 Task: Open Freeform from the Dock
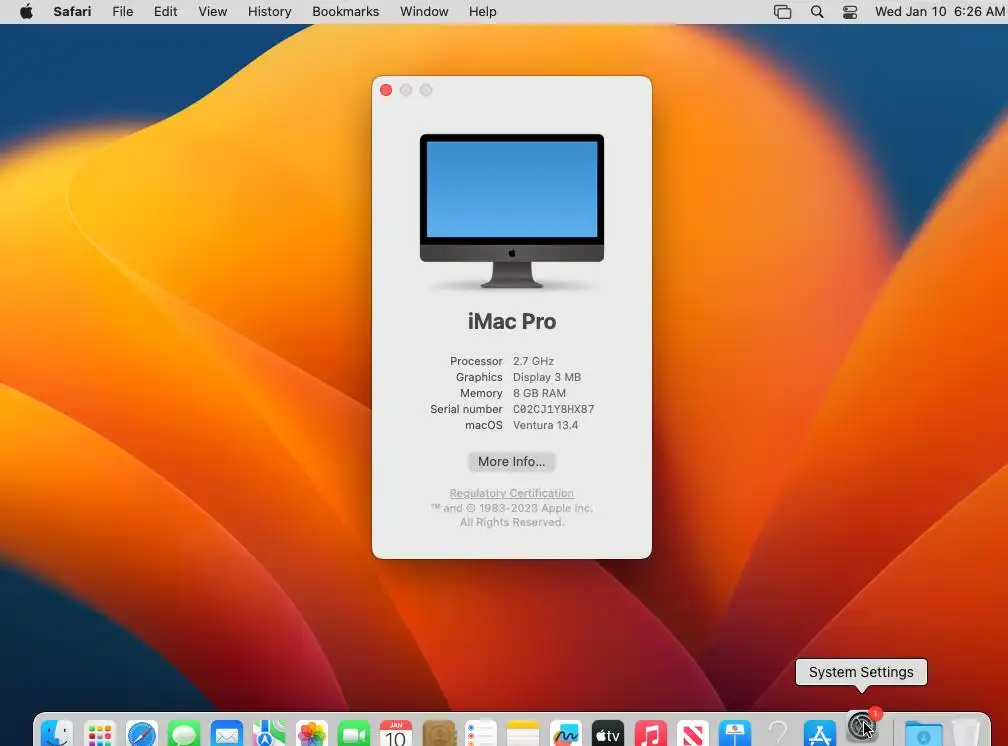point(566,734)
